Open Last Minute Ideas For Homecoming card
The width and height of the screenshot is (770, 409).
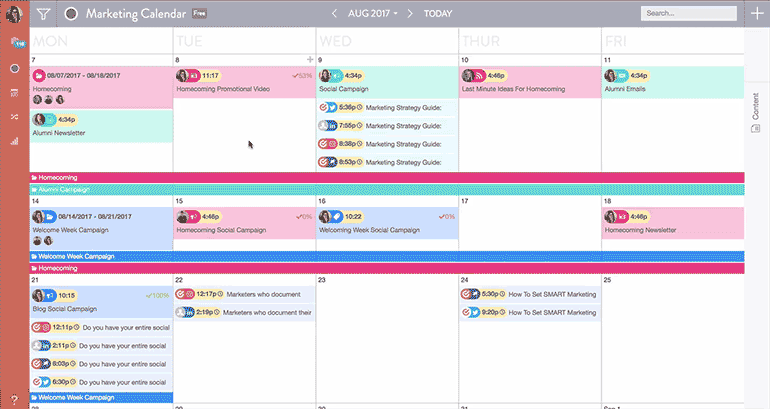click(x=530, y=82)
